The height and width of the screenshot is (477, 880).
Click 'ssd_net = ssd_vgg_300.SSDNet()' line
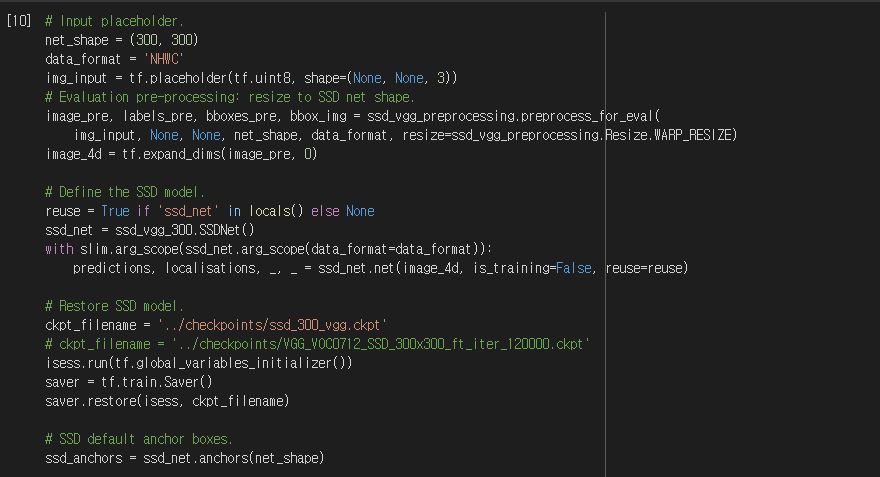150,230
